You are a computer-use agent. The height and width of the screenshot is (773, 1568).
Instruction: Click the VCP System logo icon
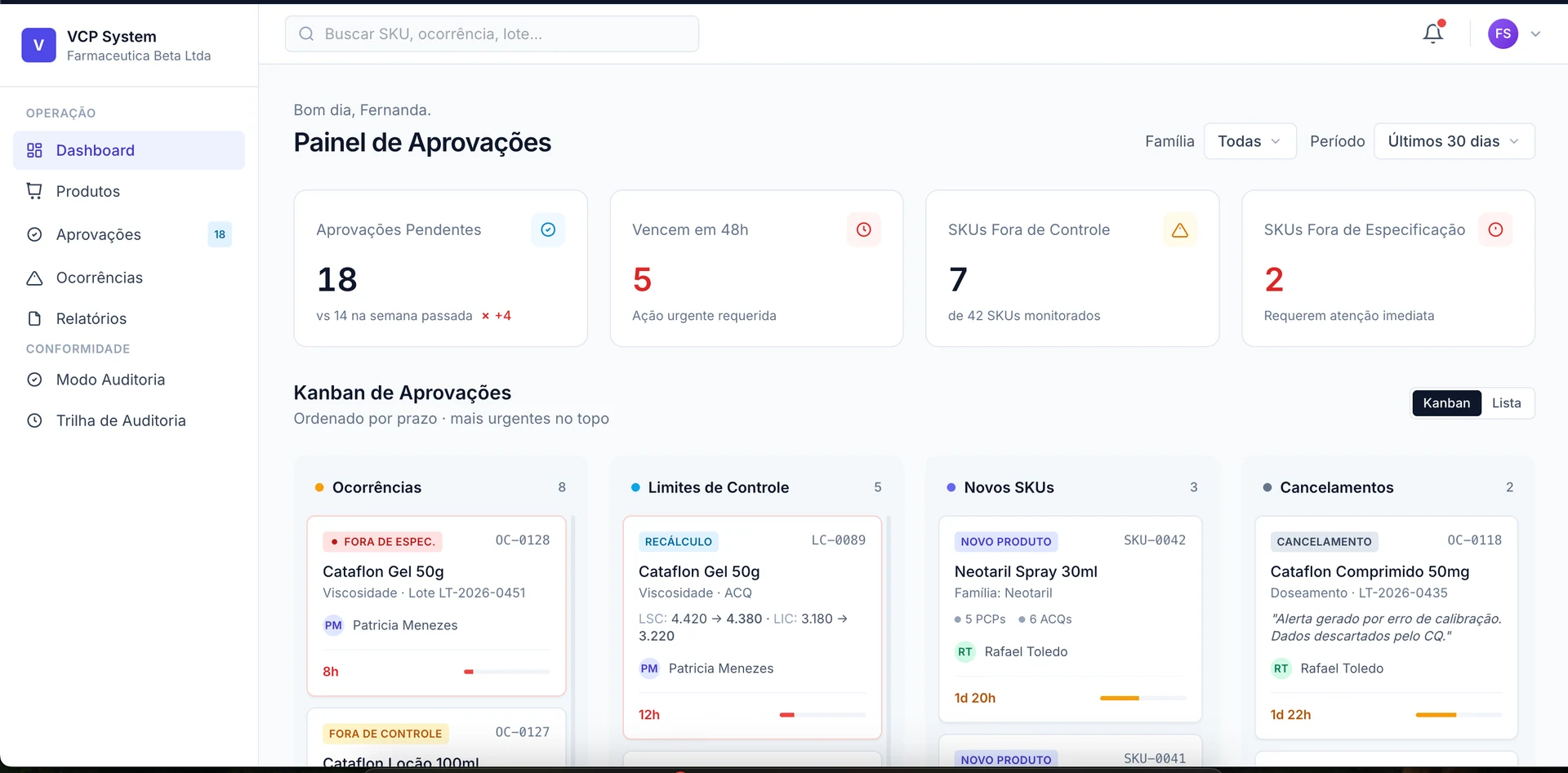[38, 46]
